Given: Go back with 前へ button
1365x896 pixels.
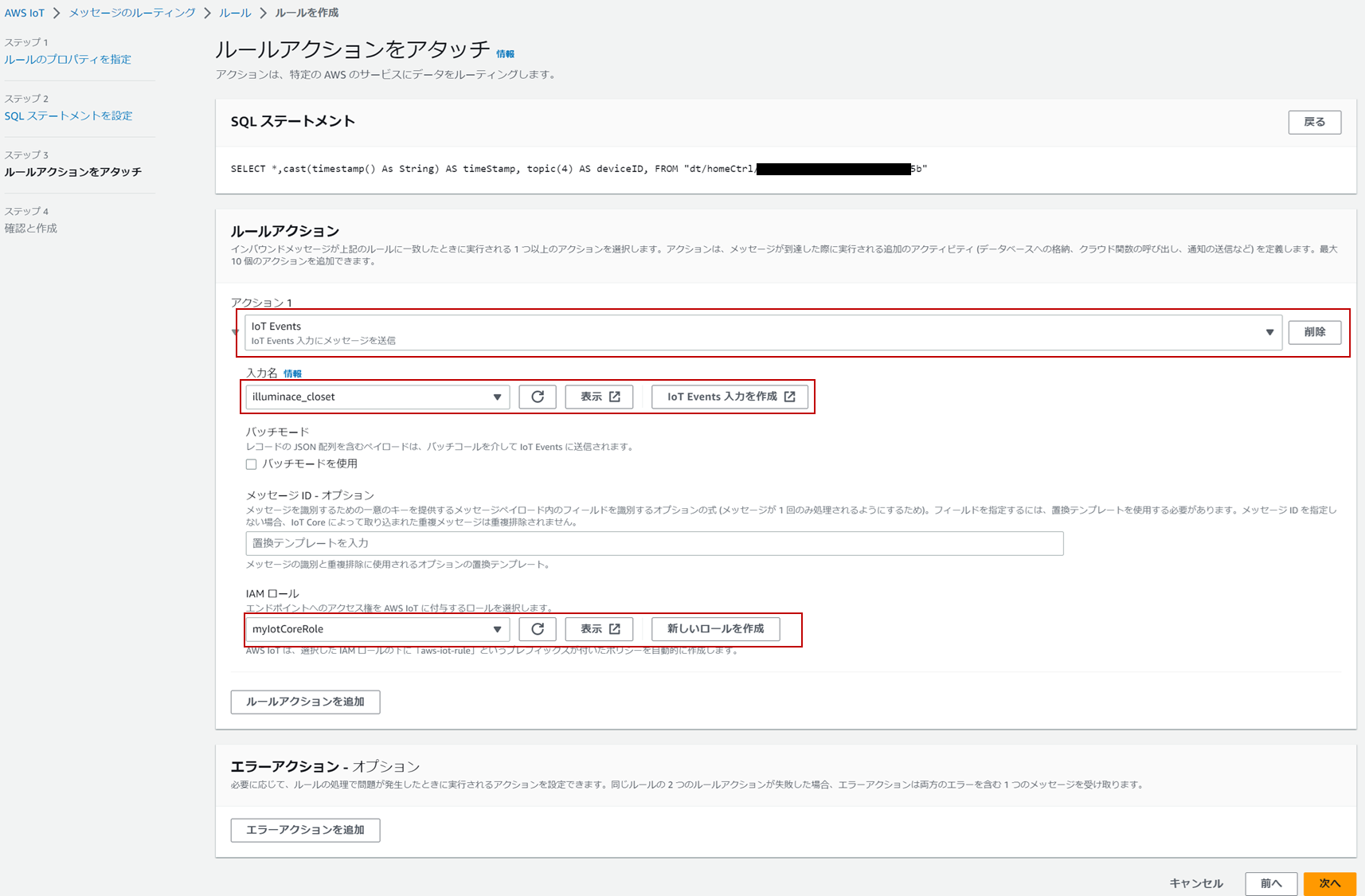Looking at the screenshot, I should (1271, 883).
